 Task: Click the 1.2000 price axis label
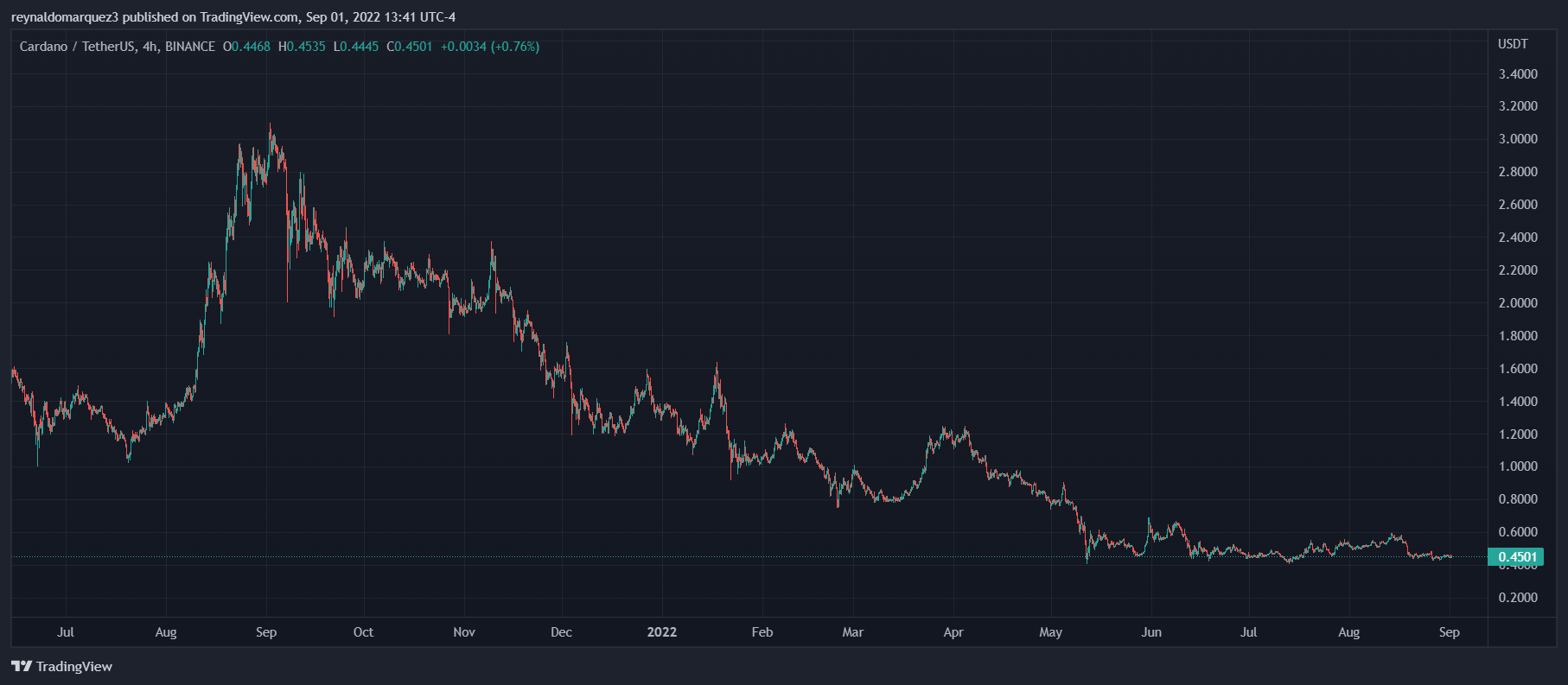pos(1518,434)
